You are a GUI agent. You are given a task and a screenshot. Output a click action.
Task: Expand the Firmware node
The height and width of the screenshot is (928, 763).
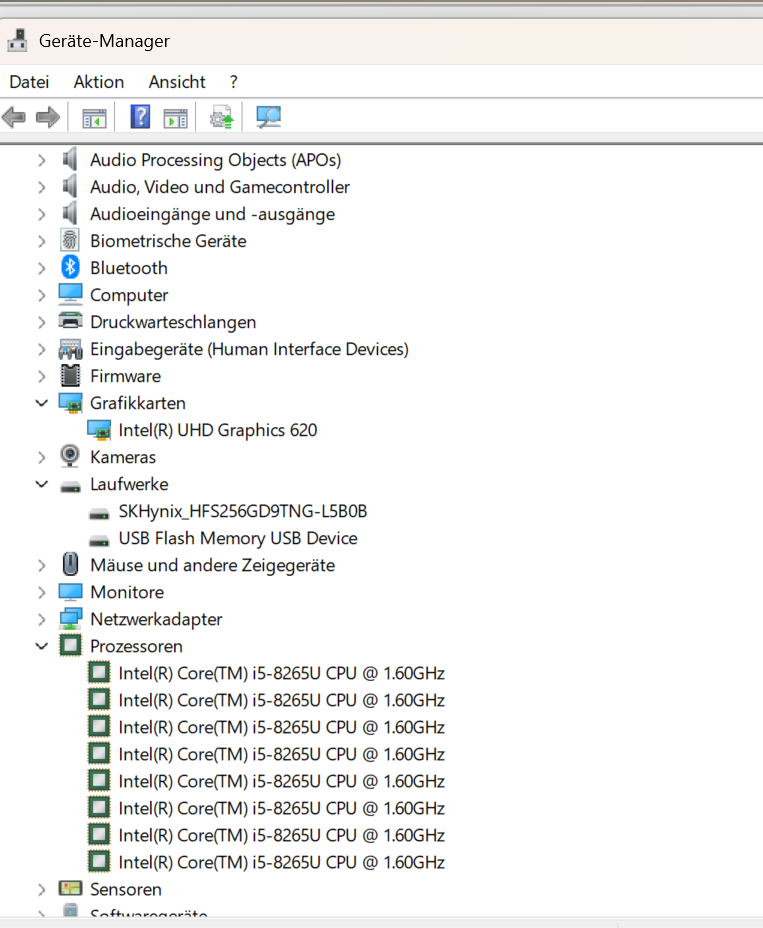coord(41,376)
